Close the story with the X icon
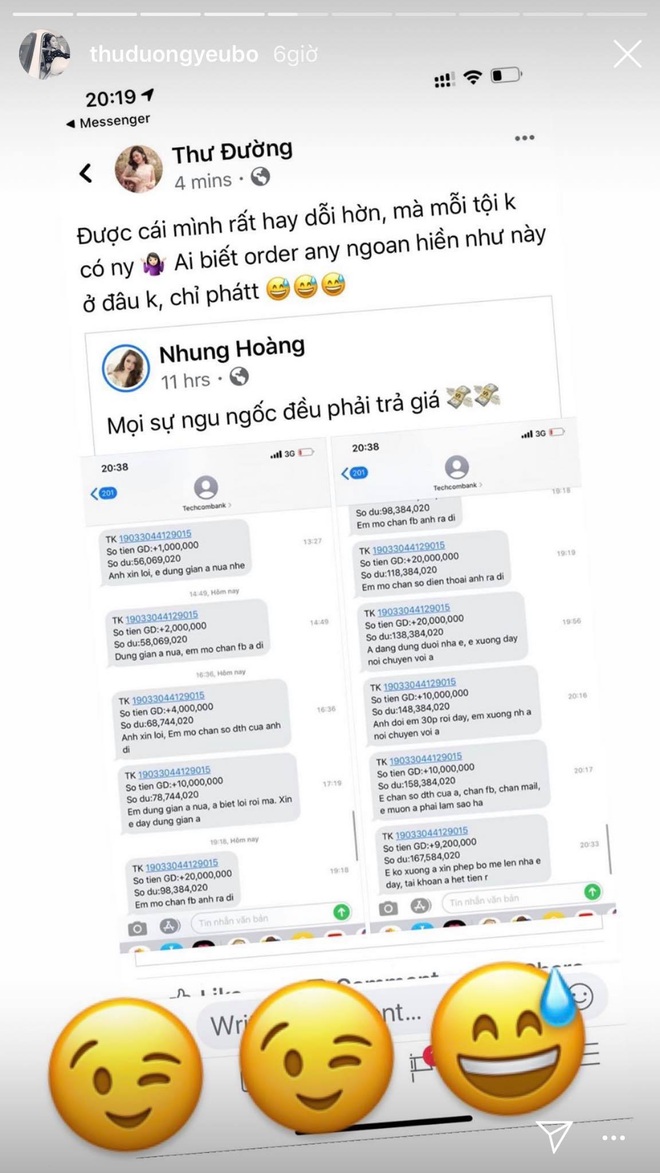This screenshot has width=660, height=1173. pyautogui.click(x=627, y=54)
